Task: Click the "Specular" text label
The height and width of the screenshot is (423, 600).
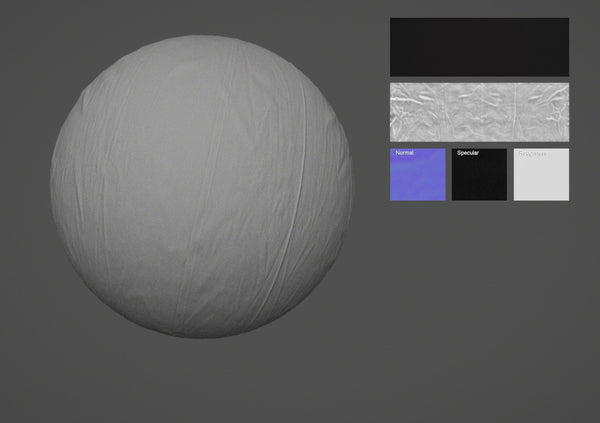Action: pyautogui.click(x=468, y=153)
